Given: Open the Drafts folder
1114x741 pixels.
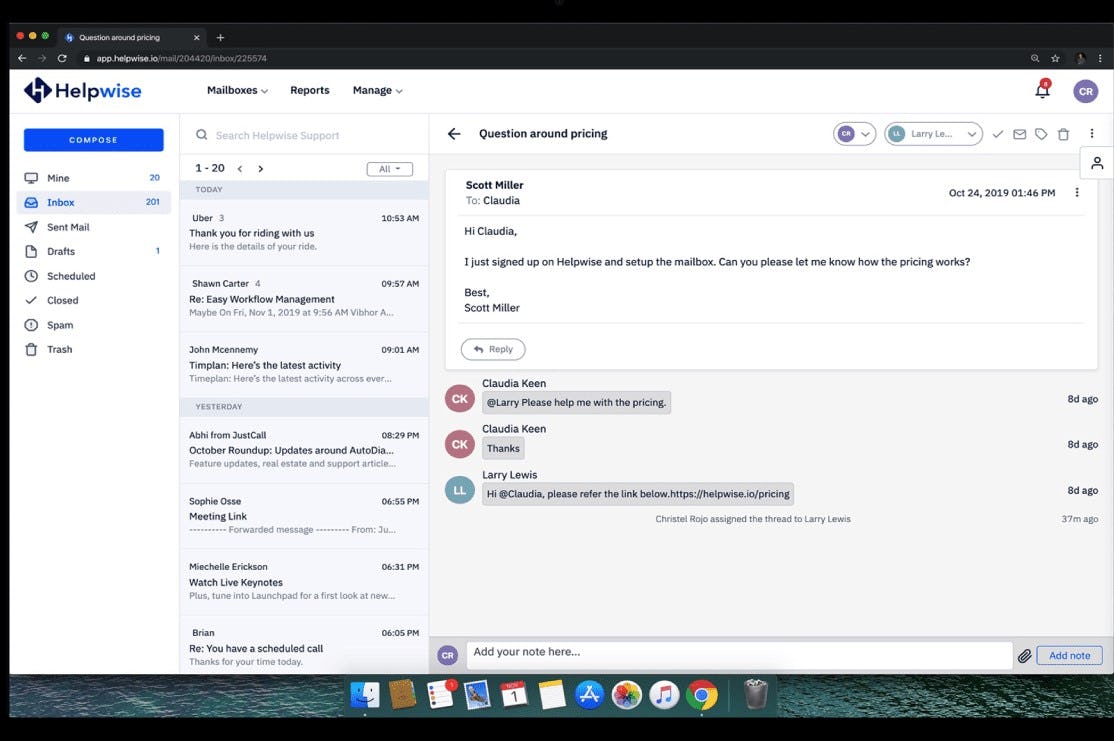Looking at the screenshot, I should 93,251.
